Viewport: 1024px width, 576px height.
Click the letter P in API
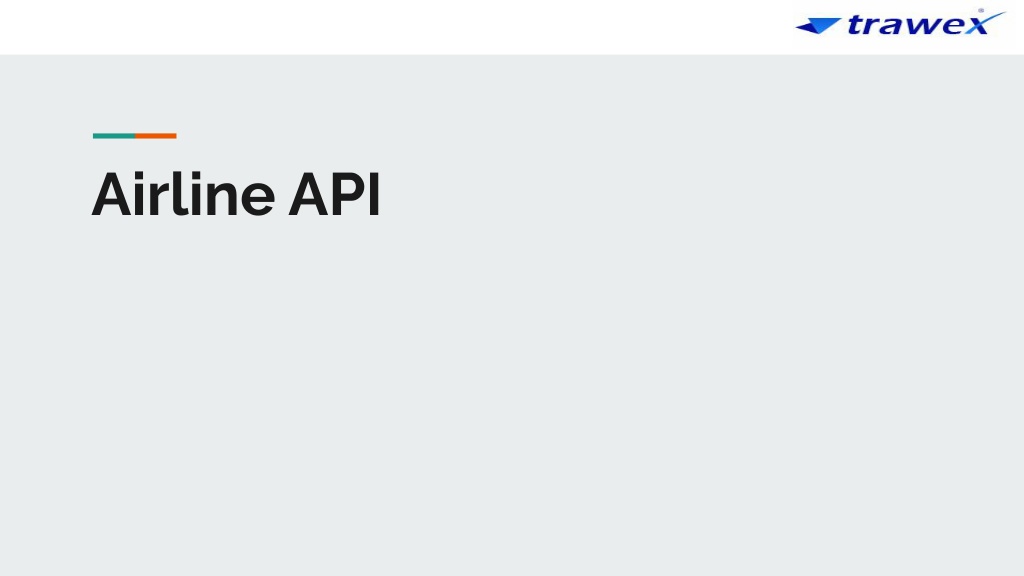click(349, 195)
